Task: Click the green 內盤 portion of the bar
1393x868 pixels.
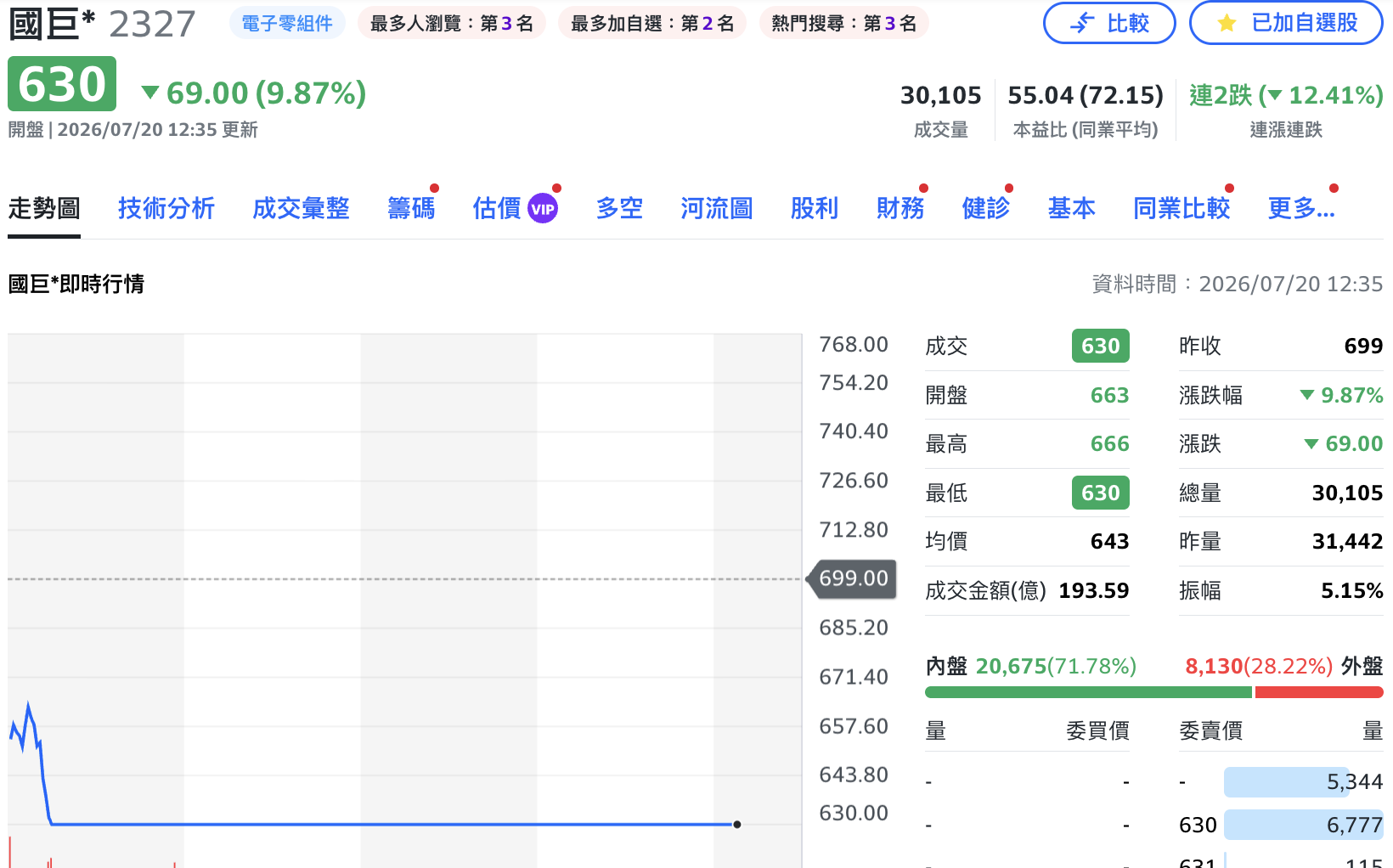Action: pyautogui.click(x=1088, y=692)
